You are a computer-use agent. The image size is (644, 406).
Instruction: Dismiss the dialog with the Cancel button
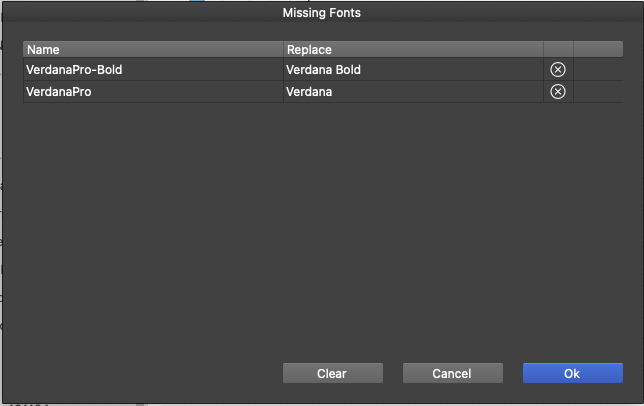click(453, 373)
